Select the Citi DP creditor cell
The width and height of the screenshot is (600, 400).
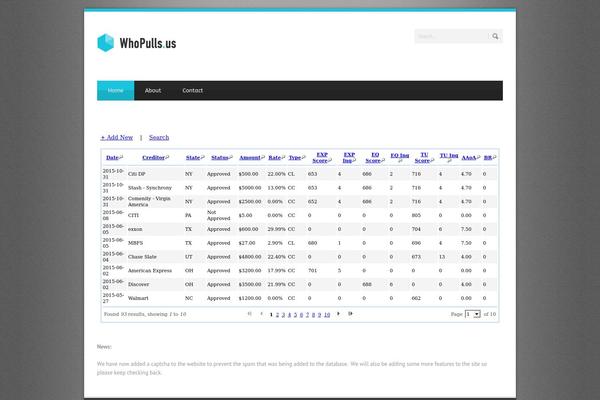point(137,174)
